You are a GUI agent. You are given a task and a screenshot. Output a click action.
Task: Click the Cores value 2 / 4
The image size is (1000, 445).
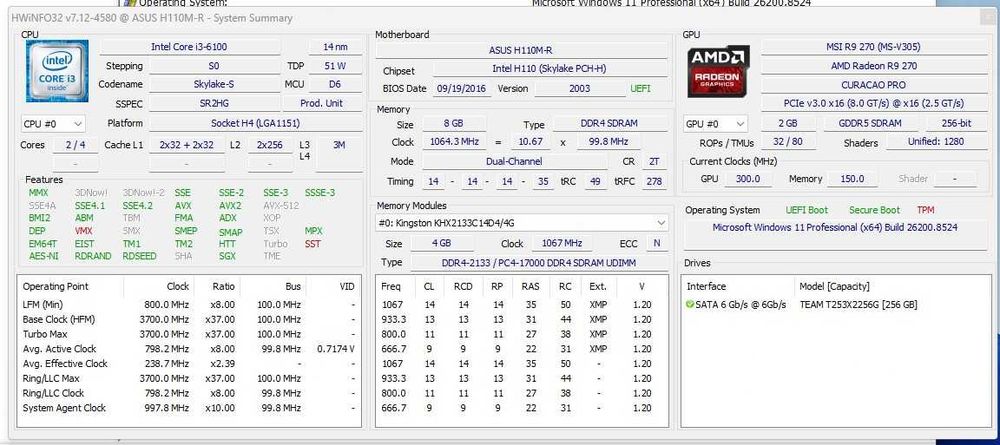(75, 145)
